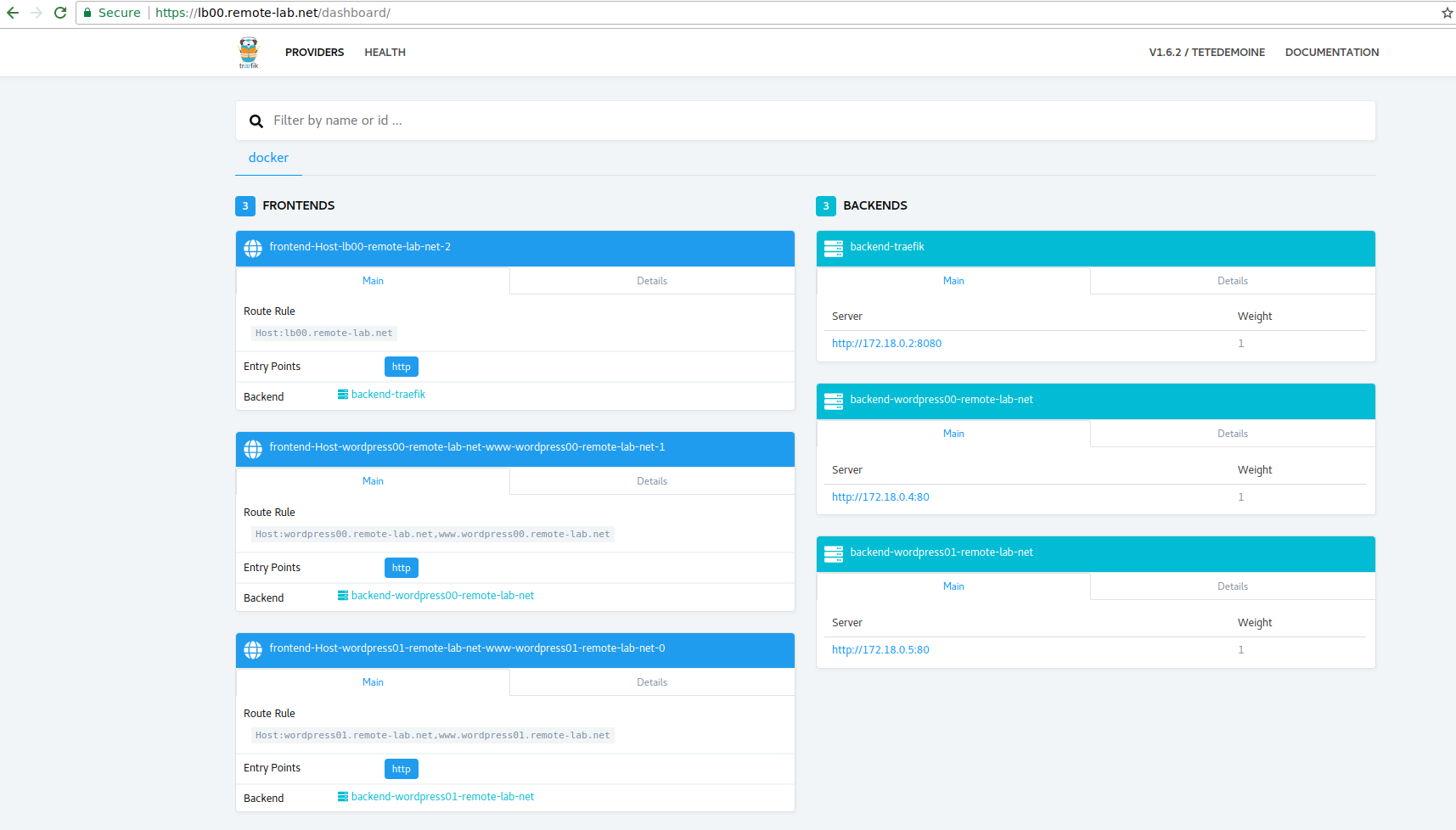Open Details tab of backend-wordpress00-remote-lab-net
The image size is (1456, 830).
point(1233,434)
